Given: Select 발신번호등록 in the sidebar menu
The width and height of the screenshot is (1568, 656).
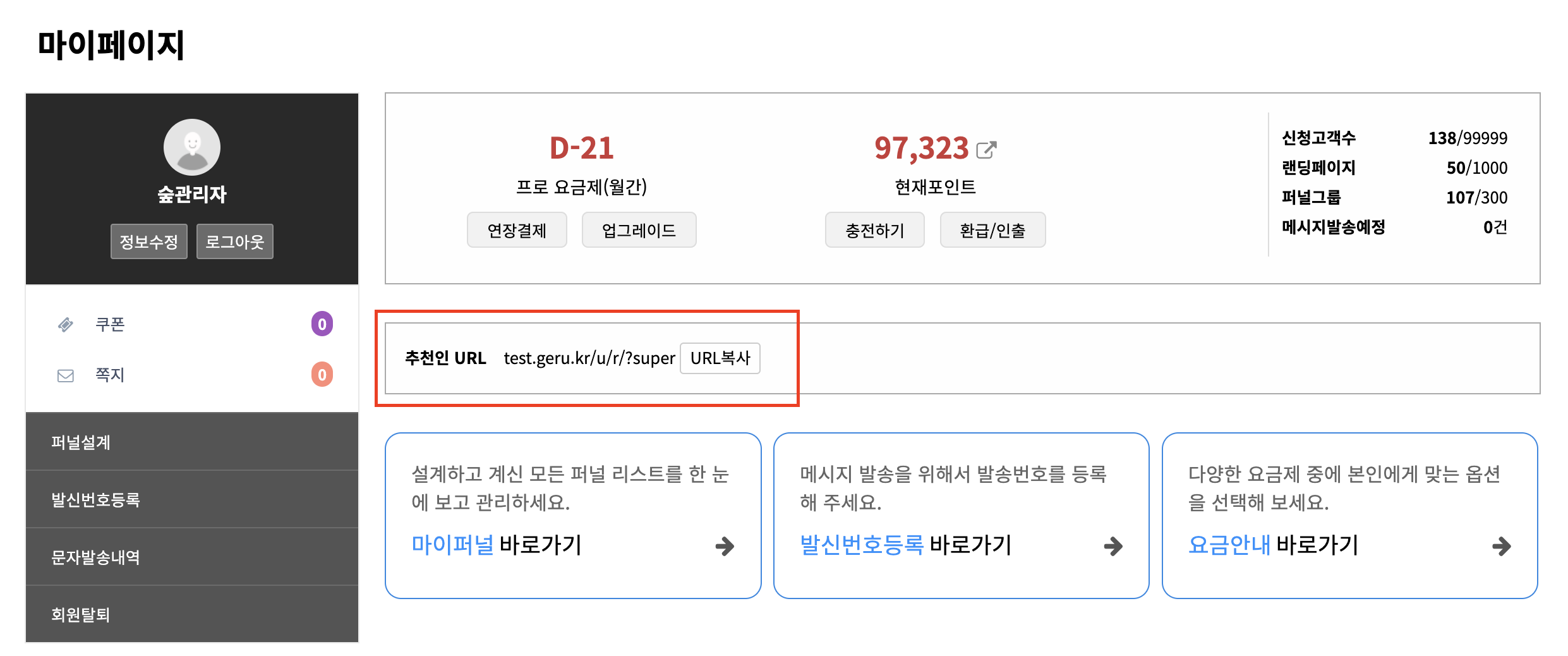Looking at the screenshot, I should pos(192,499).
